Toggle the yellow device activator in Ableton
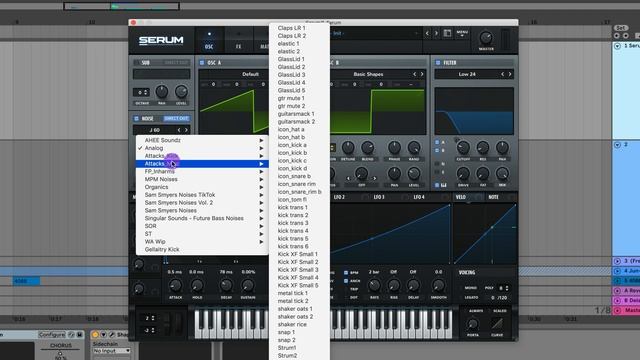The image size is (640, 360). (x=95, y=335)
